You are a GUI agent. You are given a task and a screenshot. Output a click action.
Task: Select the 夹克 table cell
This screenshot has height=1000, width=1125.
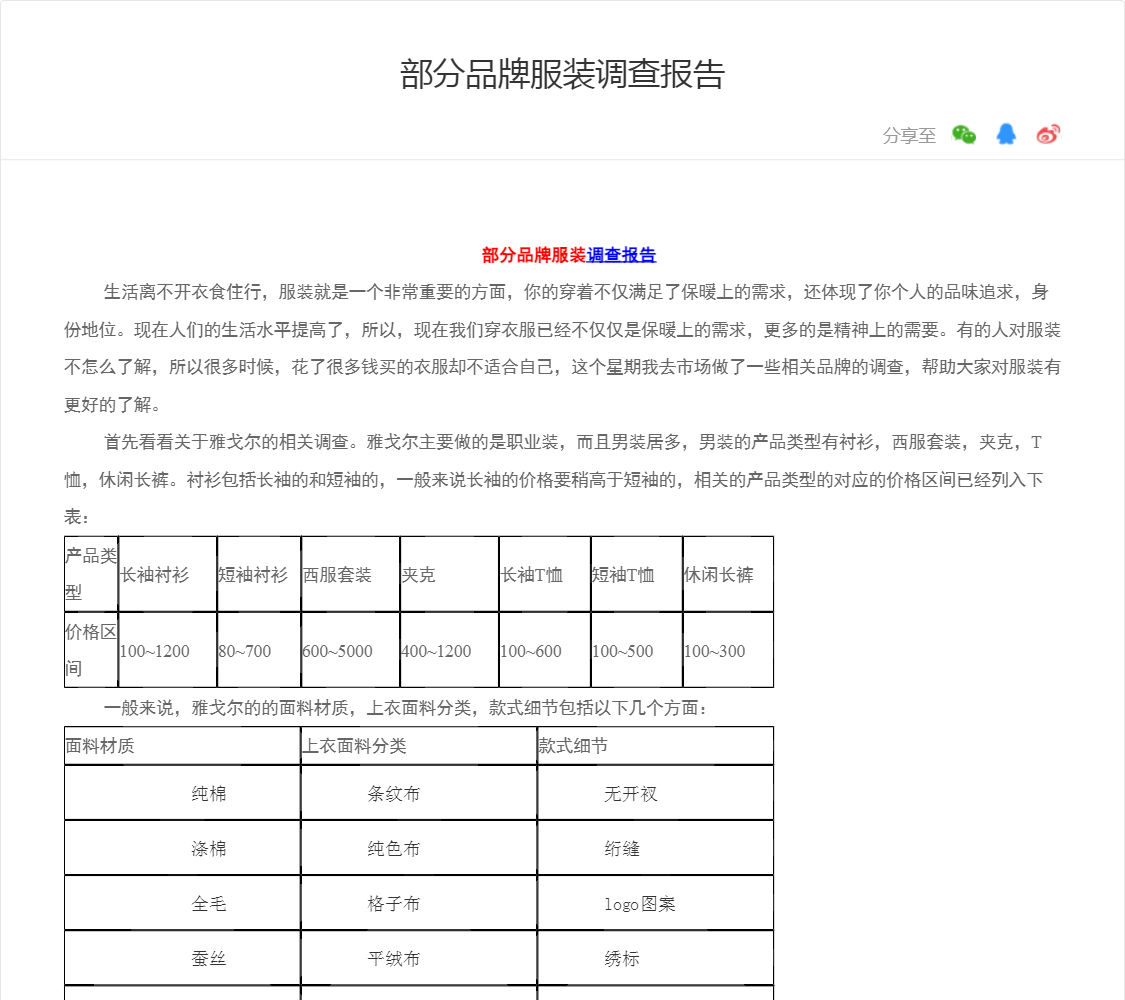coord(449,574)
